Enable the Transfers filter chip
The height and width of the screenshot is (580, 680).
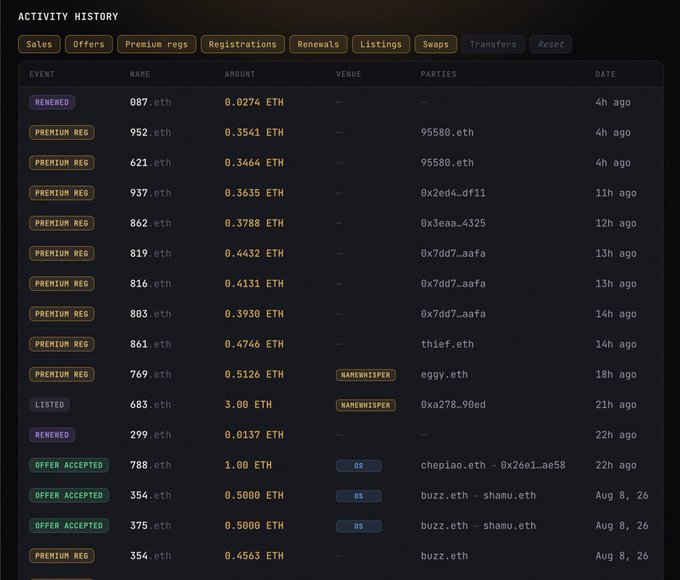point(493,44)
